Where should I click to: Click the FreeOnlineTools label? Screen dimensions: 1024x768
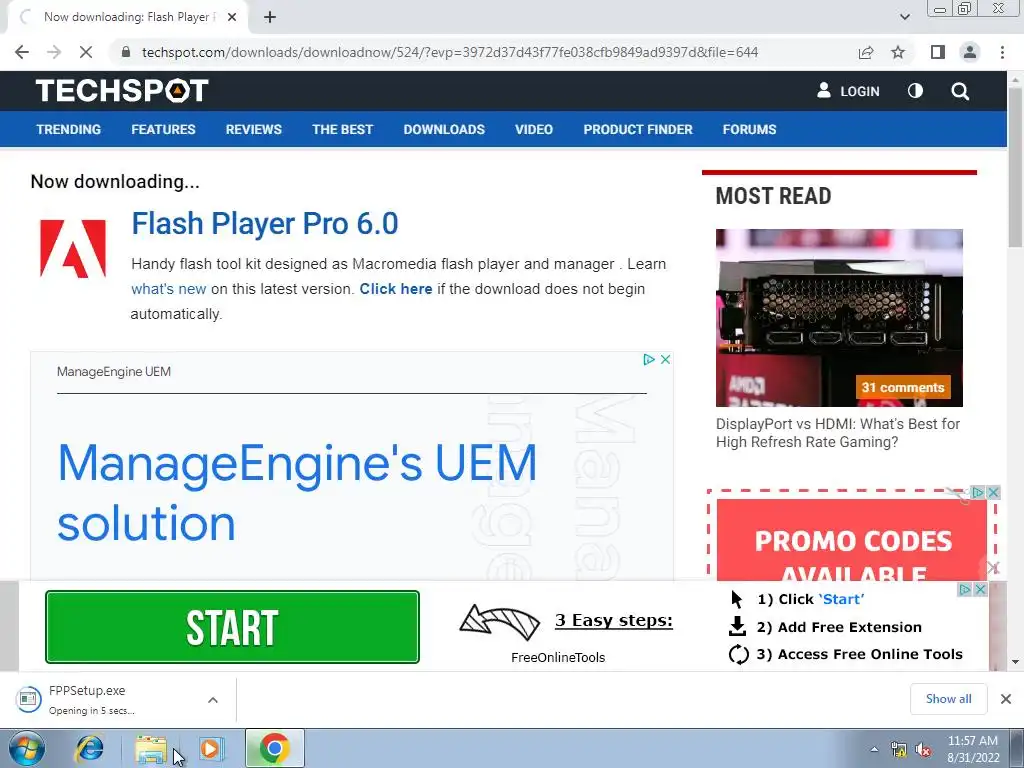coord(558,658)
